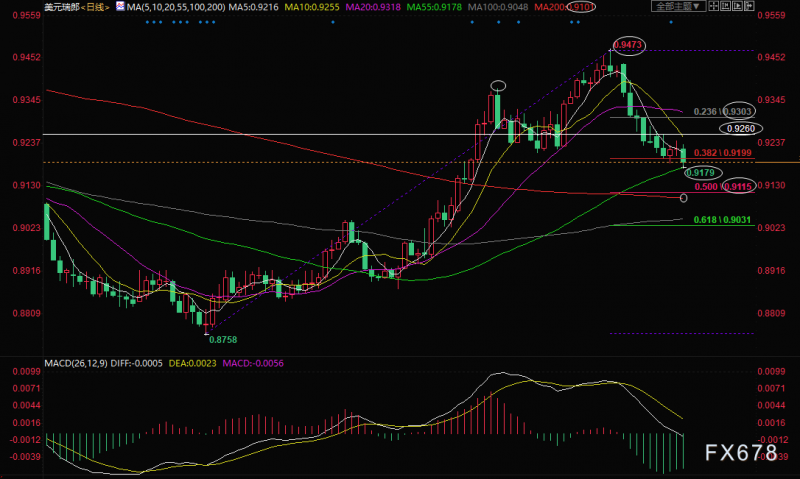Open the MA indicator settings icon
The width and height of the screenshot is (800, 479).
[x=120, y=7]
